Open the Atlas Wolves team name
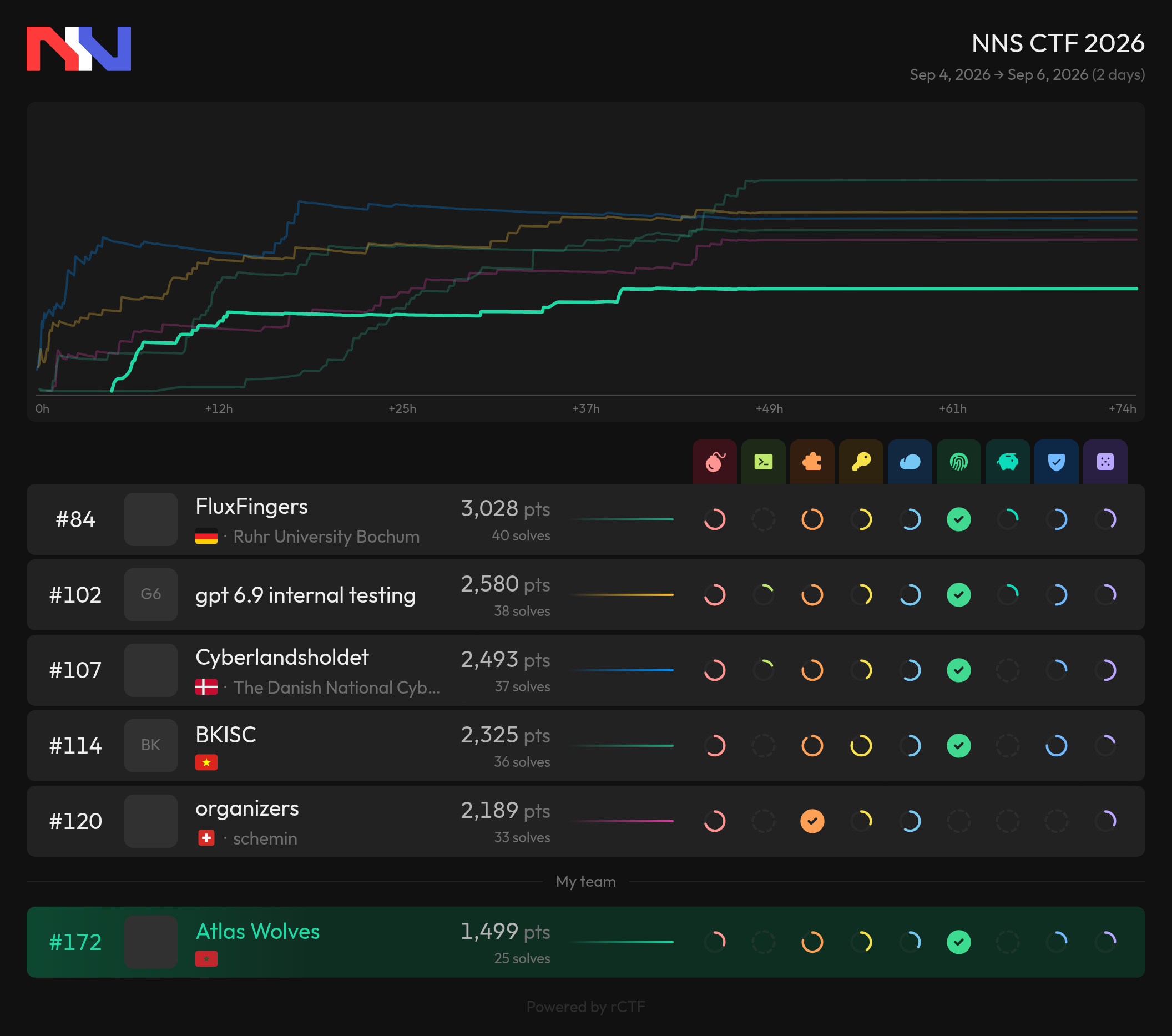This screenshot has height=1036, width=1172. click(257, 931)
